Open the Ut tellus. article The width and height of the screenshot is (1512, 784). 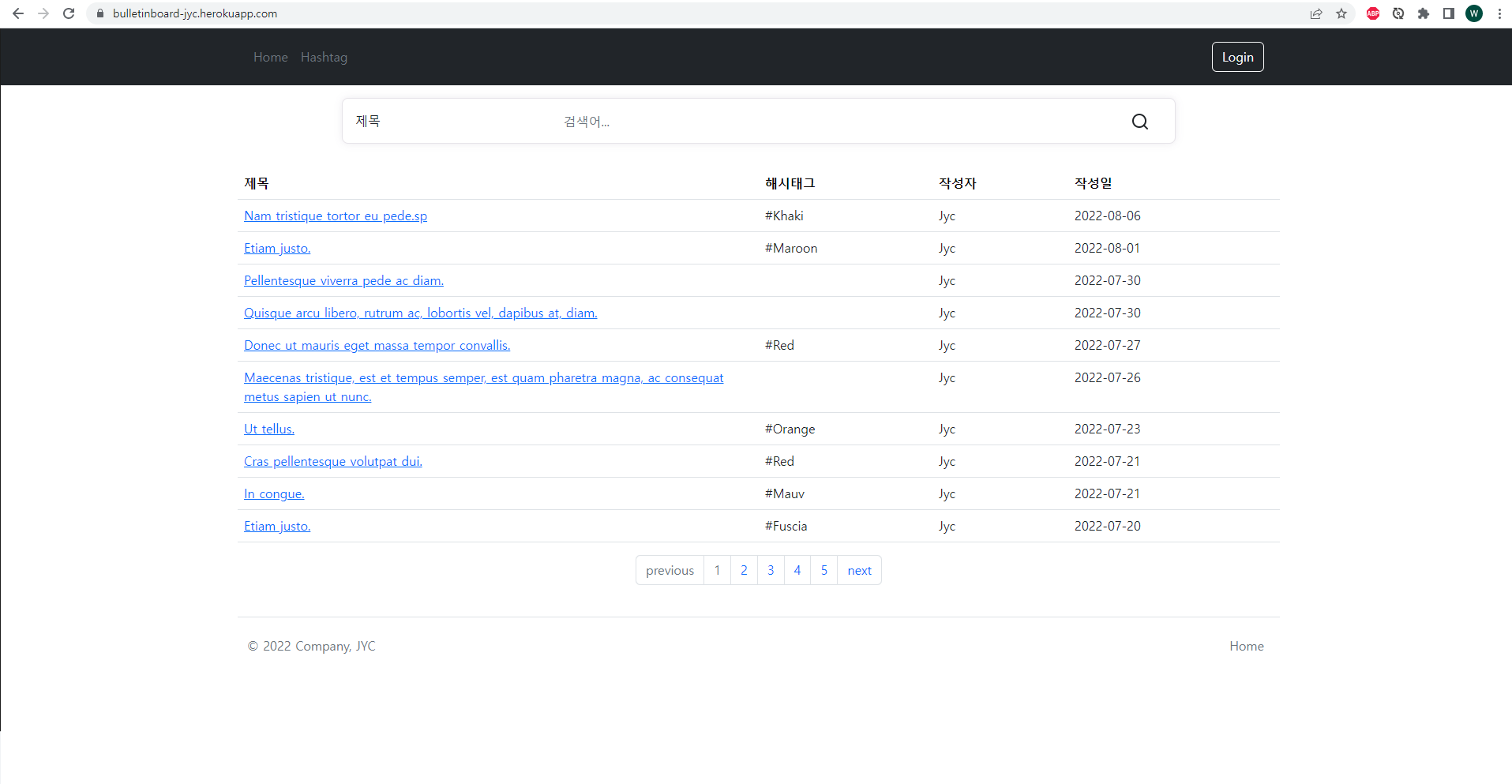269,429
